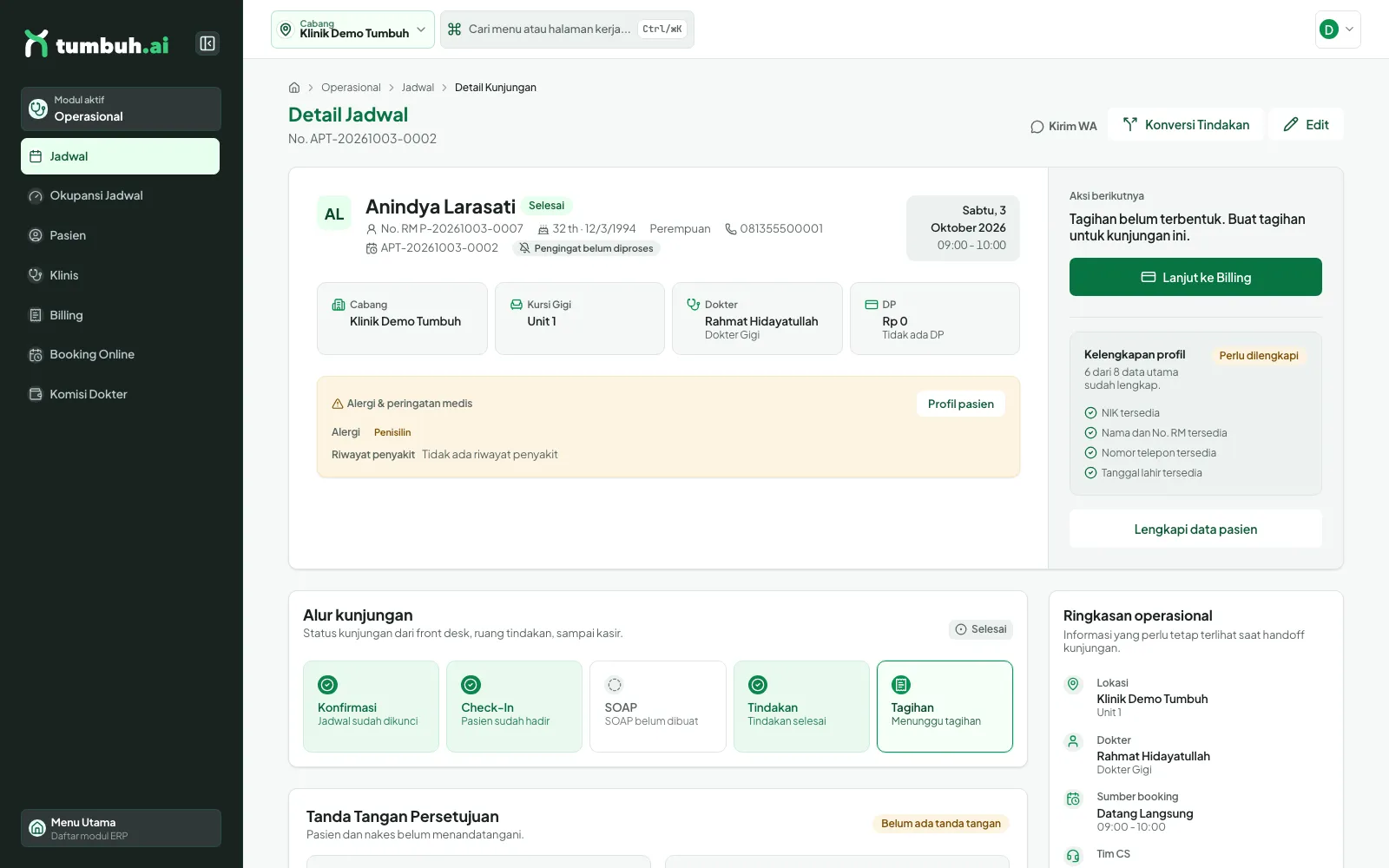Click the Konversi Tindakan branch icon
The image size is (1389, 868).
pos(1129,125)
